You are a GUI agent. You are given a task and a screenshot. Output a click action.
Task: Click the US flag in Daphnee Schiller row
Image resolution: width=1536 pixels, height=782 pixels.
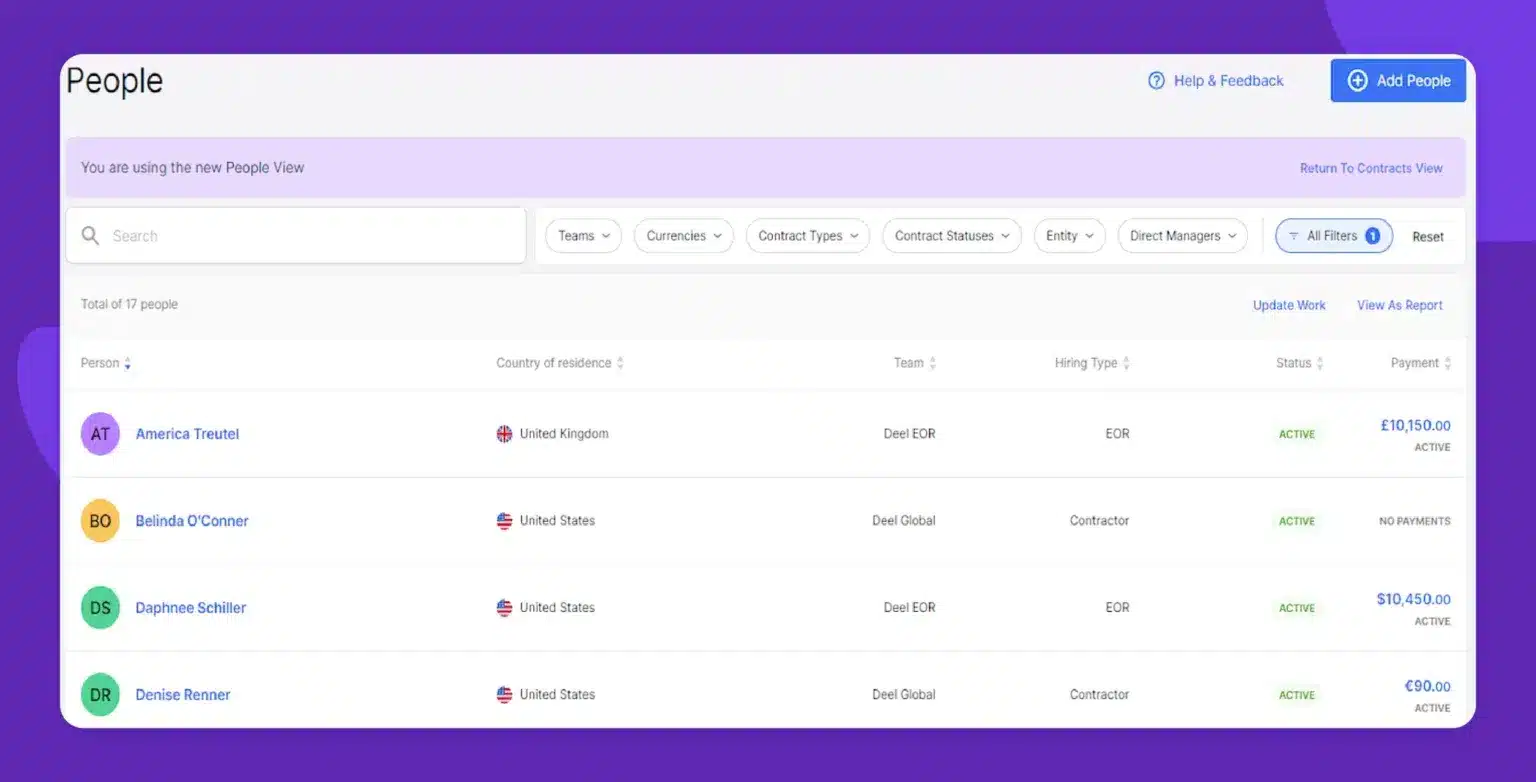point(504,608)
